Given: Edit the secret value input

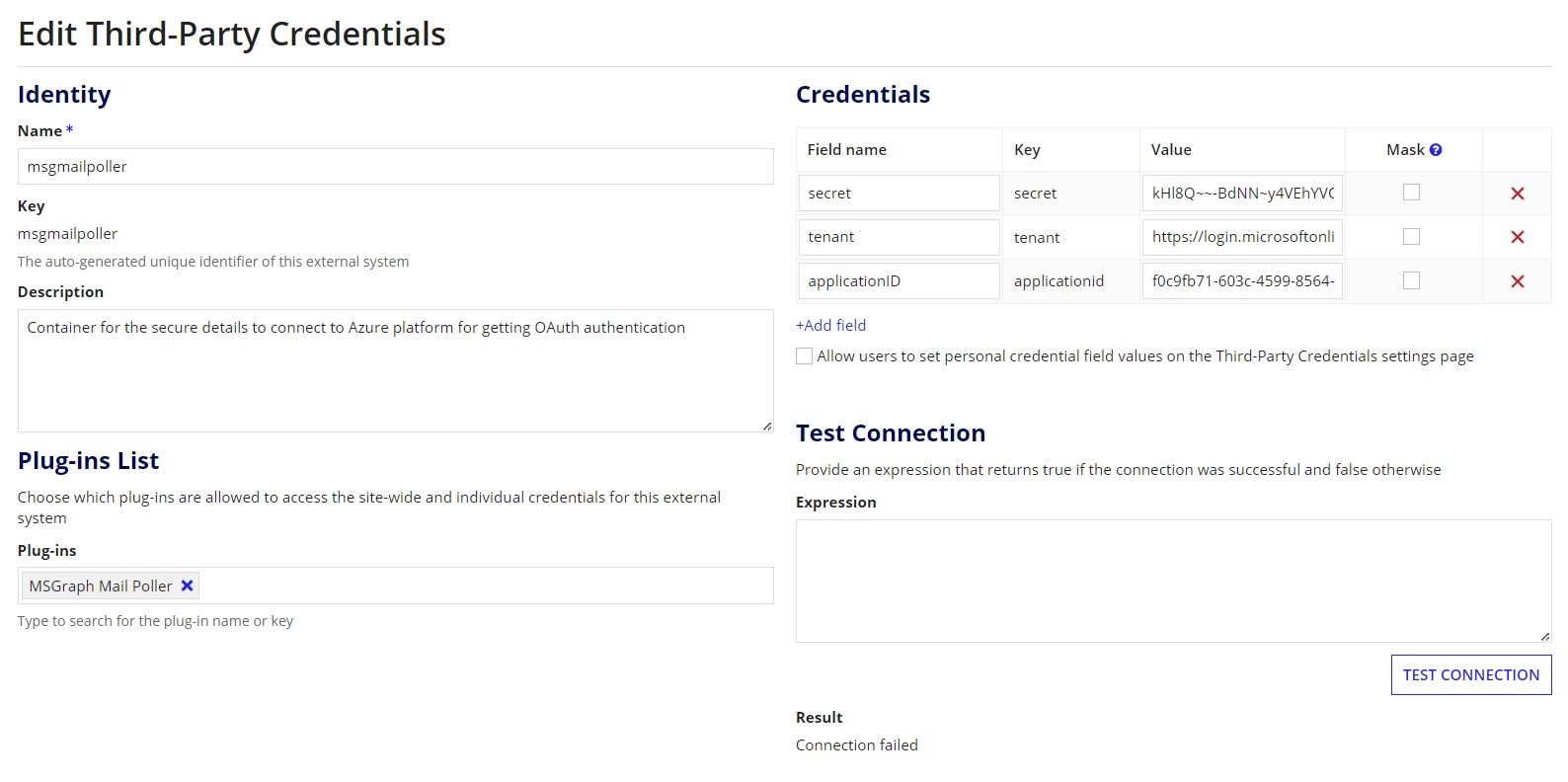Looking at the screenshot, I should click(1242, 194).
